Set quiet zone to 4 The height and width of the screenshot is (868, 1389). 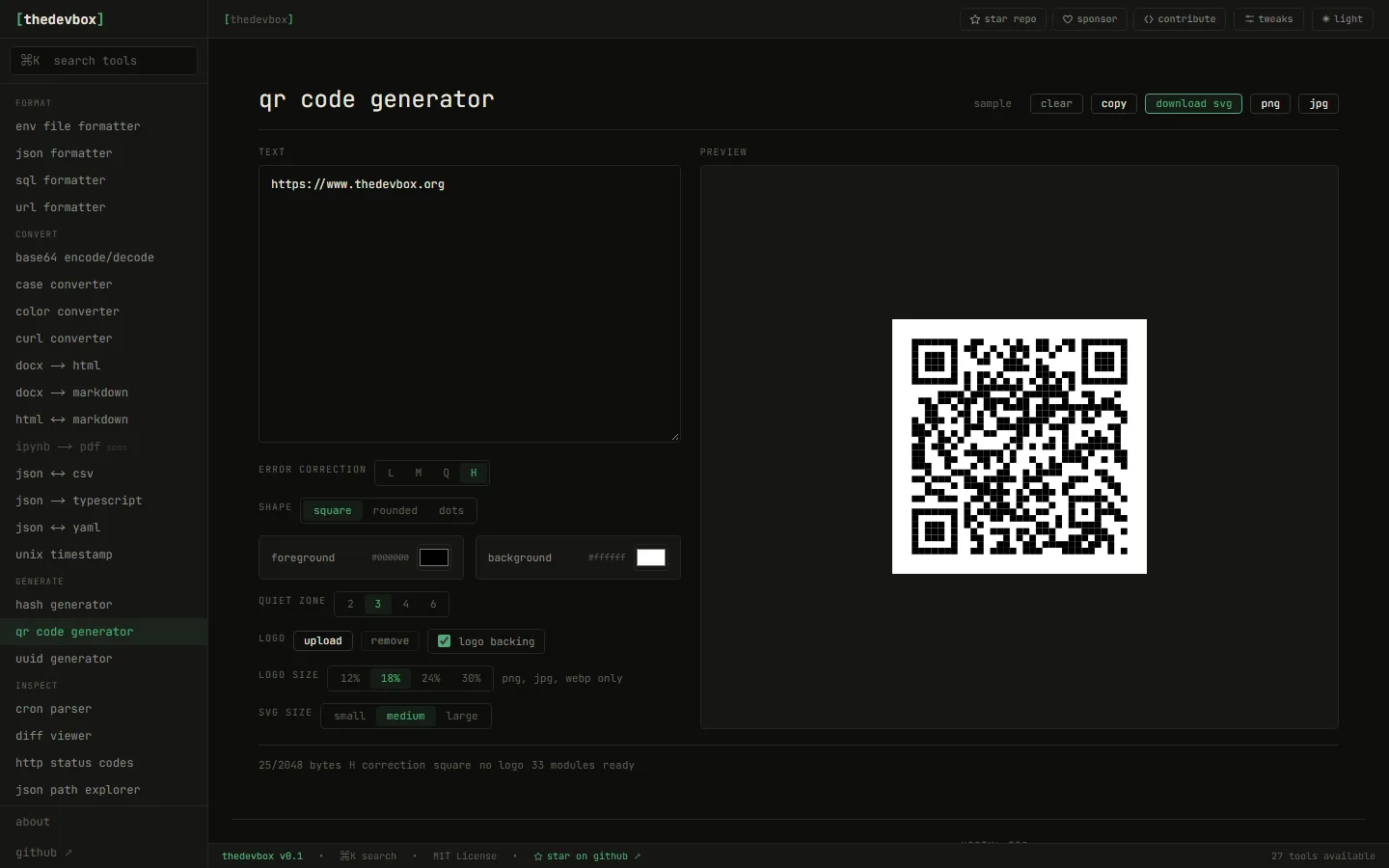click(406, 604)
